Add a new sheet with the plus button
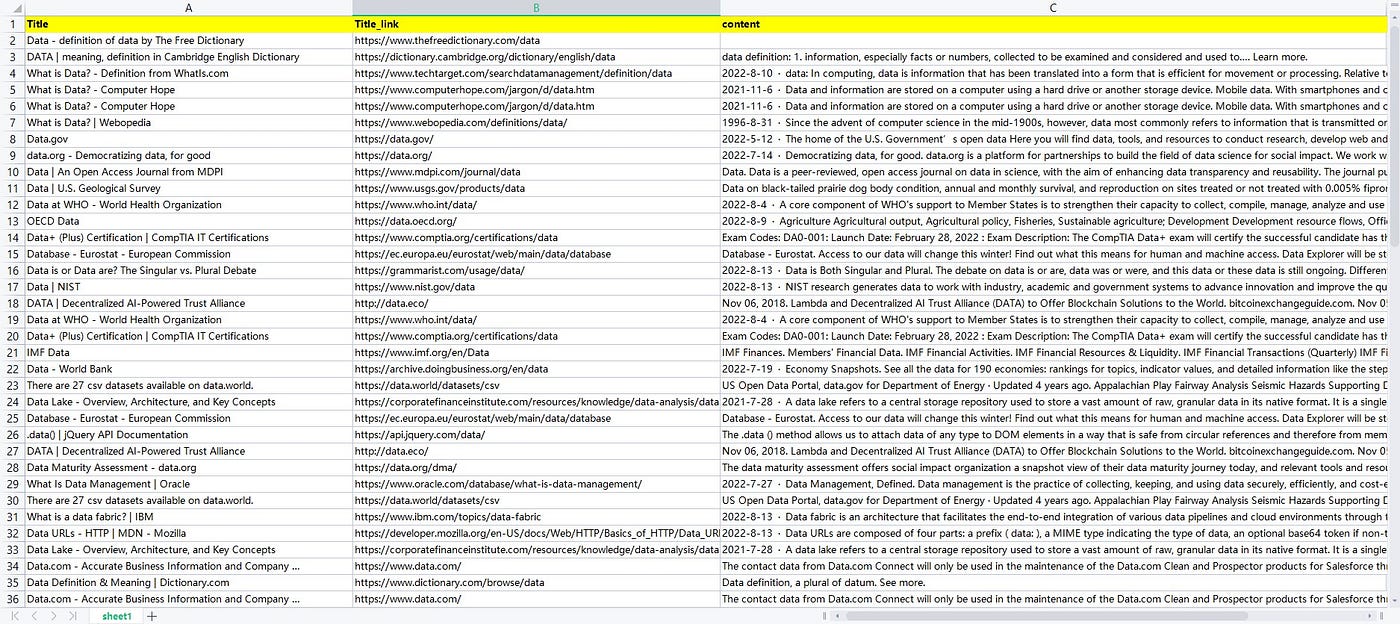The width and height of the screenshot is (1400, 624). click(x=152, y=616)
